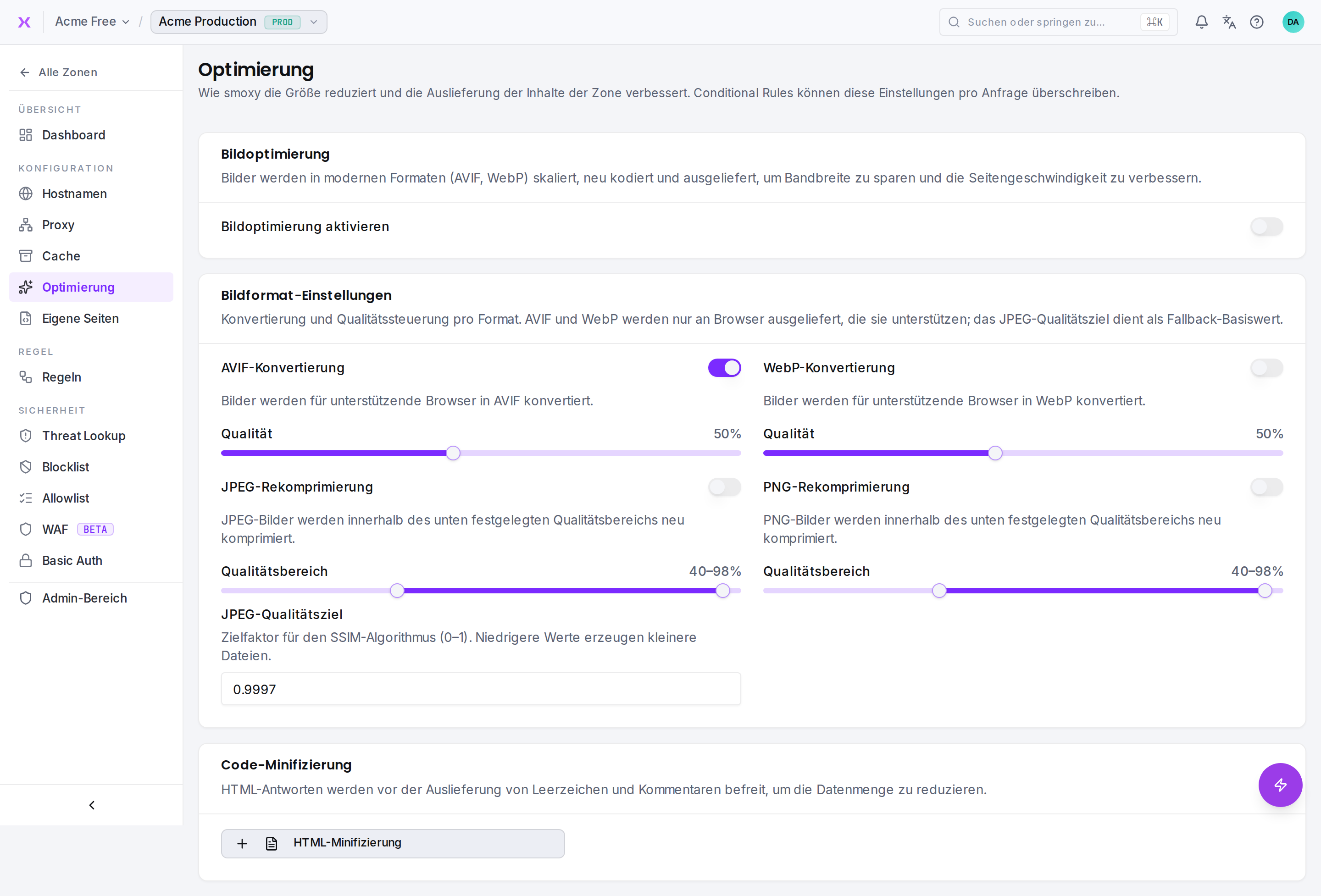Navigate to Allowlist
This screenshot has height=896, width=1321.
pyautogui.click(x=92, y=498)
